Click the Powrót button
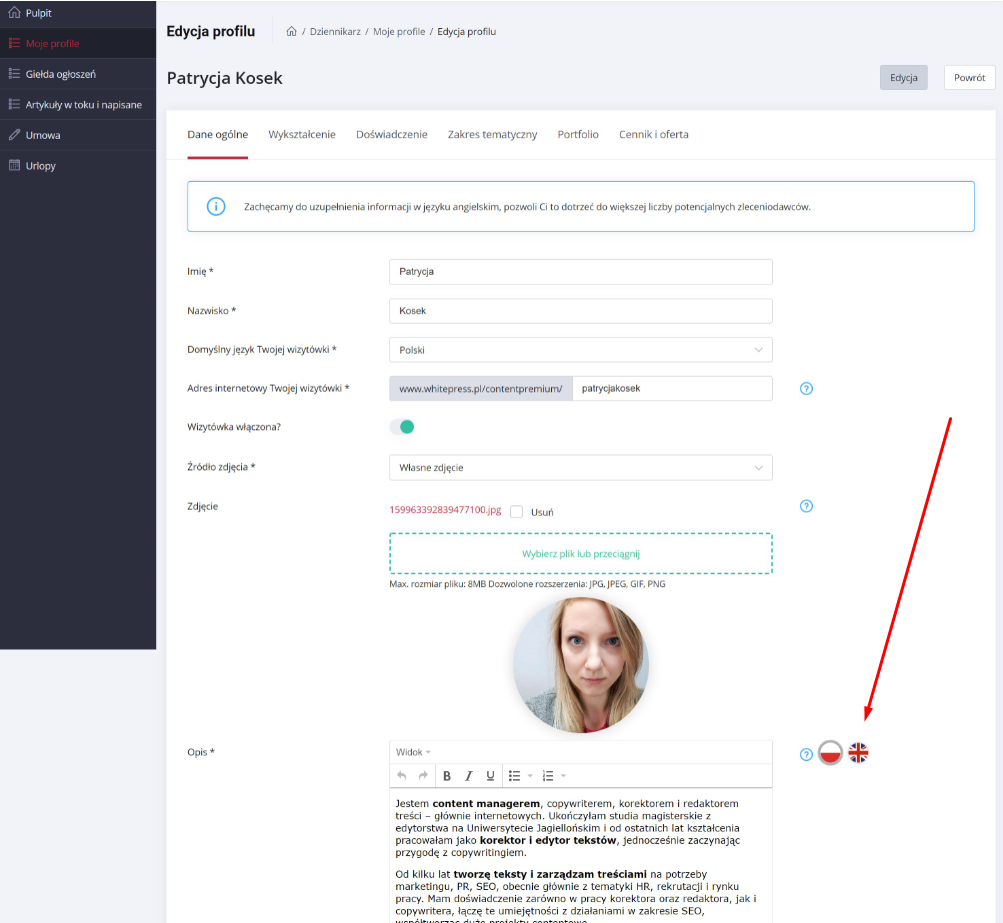 click(x=969, y=78)
